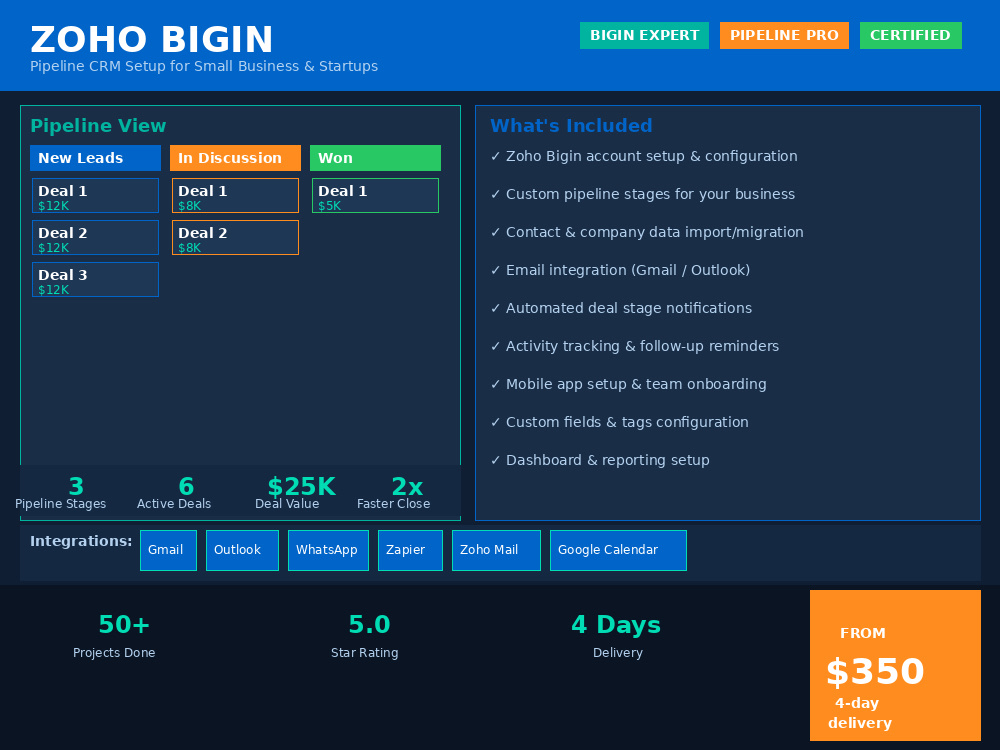Image resolution: width=1000 pixels, height=750 pixels.
Task: Click the ZOHO BIGIN title
Action: tap(152, 40)
